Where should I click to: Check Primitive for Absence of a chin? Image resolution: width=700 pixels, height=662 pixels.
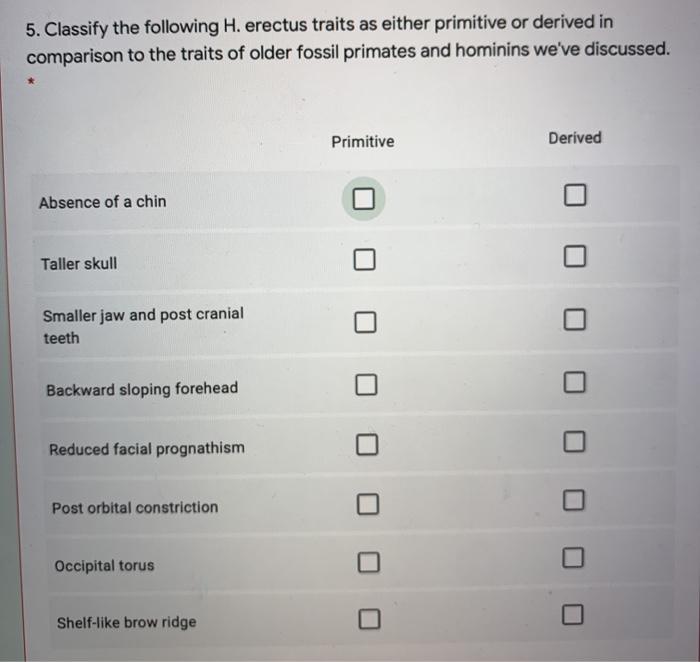[363, 199]
